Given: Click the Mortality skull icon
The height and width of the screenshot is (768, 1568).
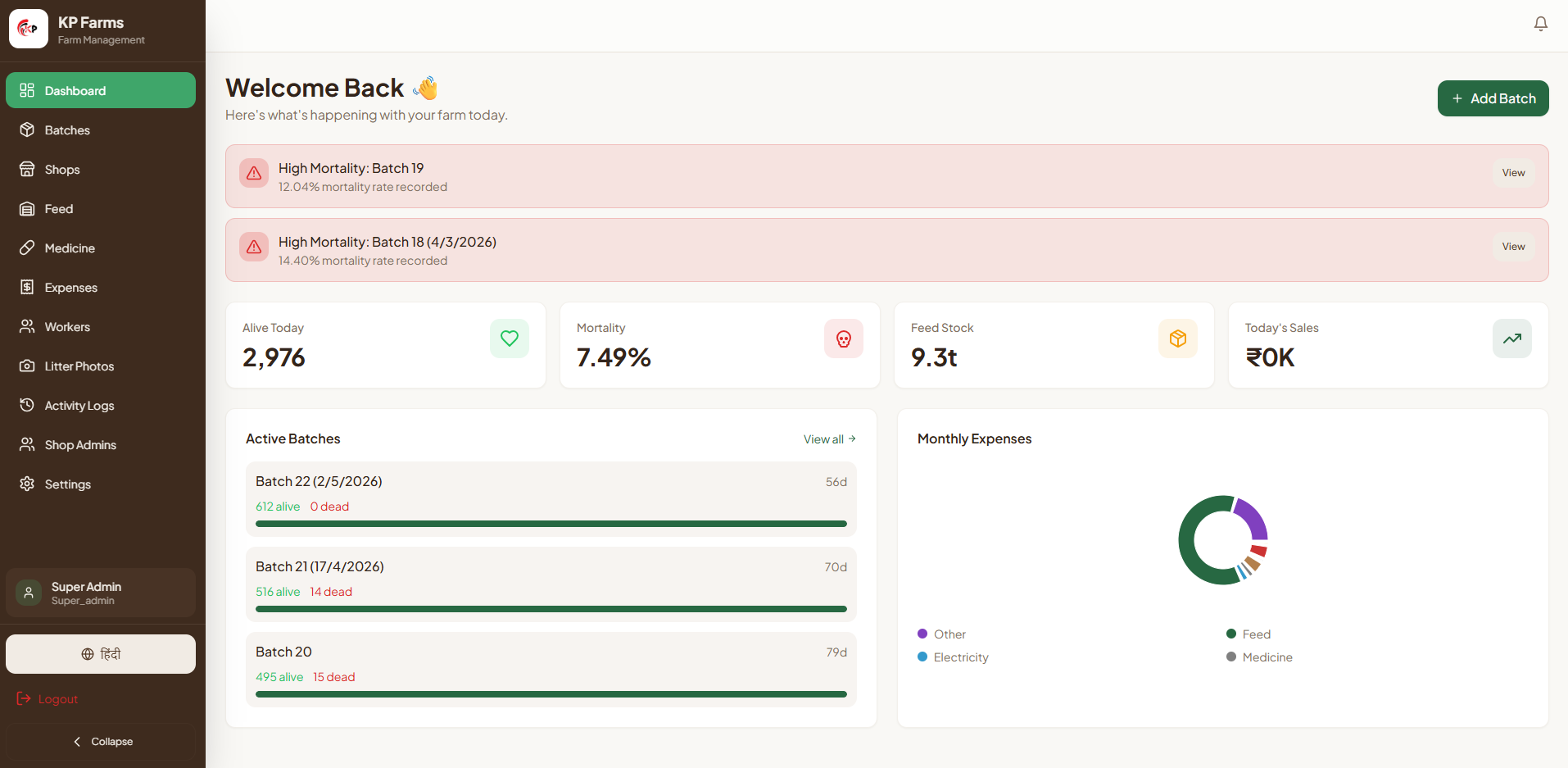Looking at the screenshot, I should coord(844,339).
